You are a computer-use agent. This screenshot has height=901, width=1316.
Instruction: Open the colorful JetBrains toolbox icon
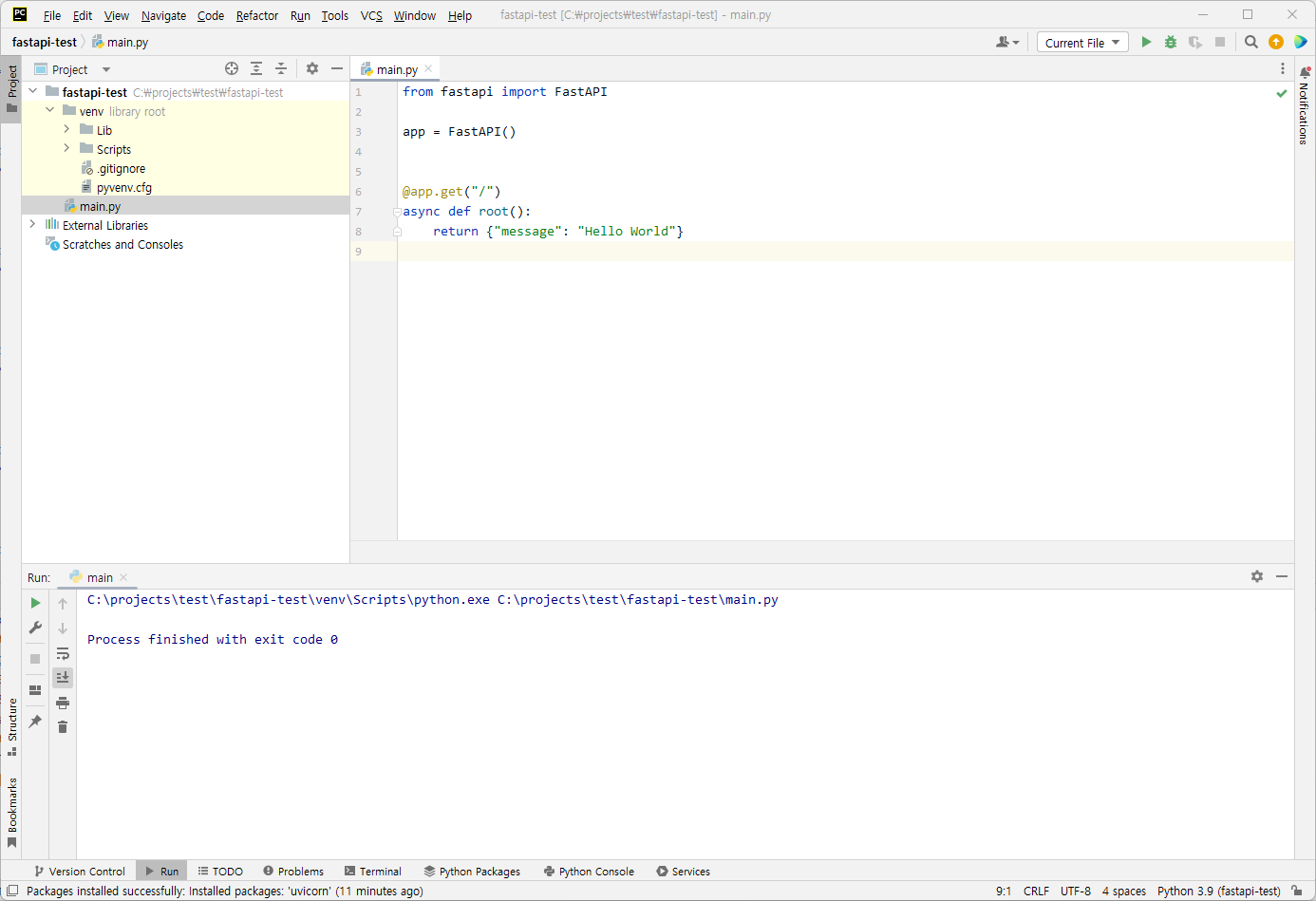[x=1301, y=42]
